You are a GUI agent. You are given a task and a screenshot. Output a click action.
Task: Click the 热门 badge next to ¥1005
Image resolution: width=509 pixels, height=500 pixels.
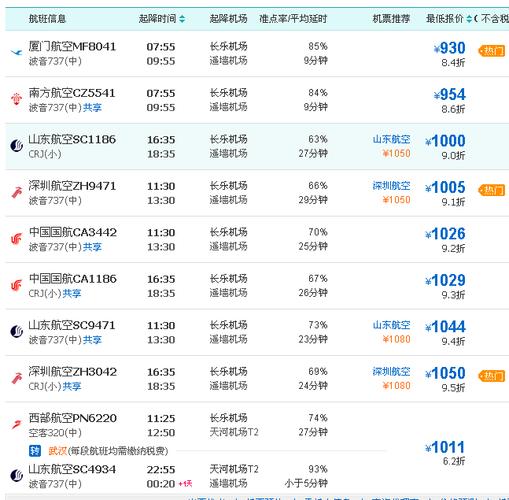coord(492,190)
